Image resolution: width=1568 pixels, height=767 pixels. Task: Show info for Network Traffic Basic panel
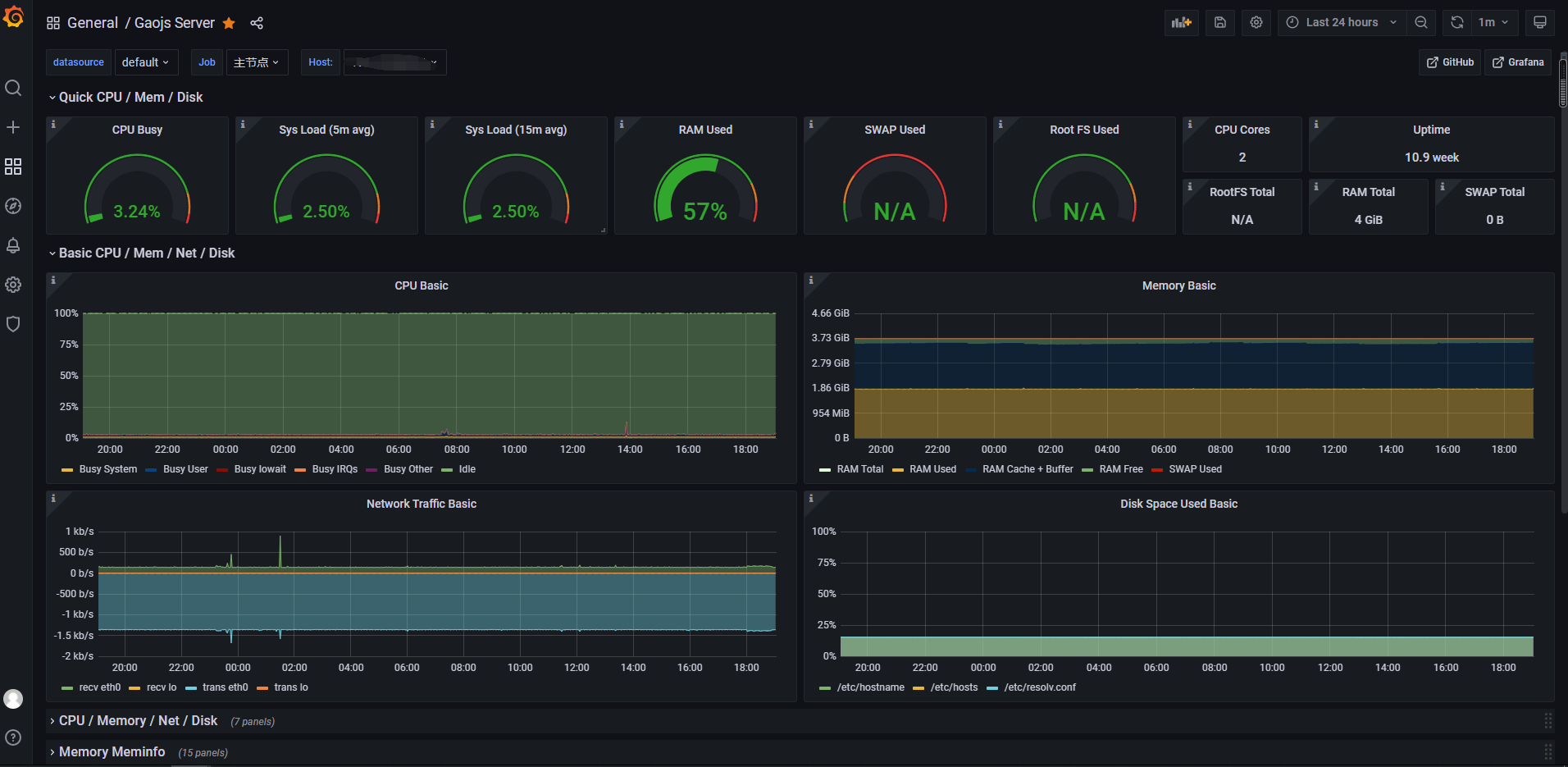[53, 499]
